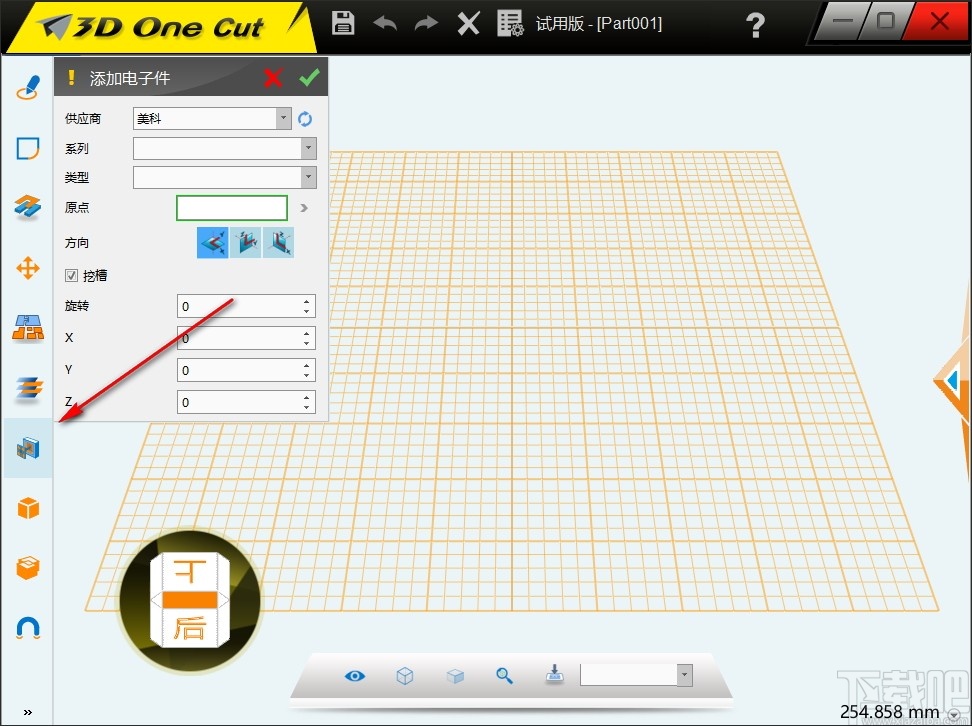The width and height of the screenshot is (972, 726).
Task: Click the white X delete icon in title bar
Action: click(x=468, y=24)
